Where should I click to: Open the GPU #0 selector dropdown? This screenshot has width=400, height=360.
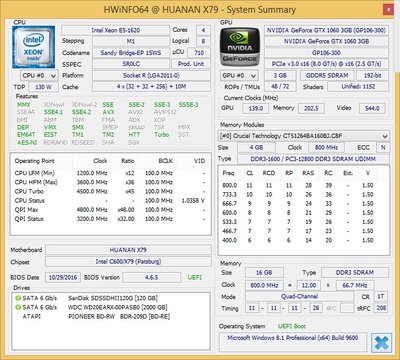[239, 76]
